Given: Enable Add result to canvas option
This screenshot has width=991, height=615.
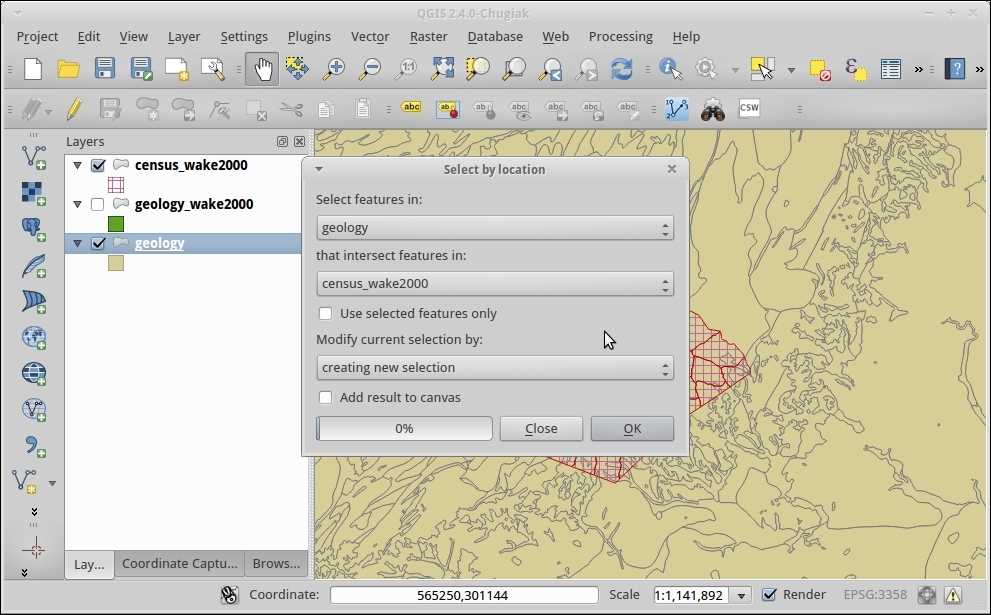Looking at the screenshot, I should [x=326, y=398].
